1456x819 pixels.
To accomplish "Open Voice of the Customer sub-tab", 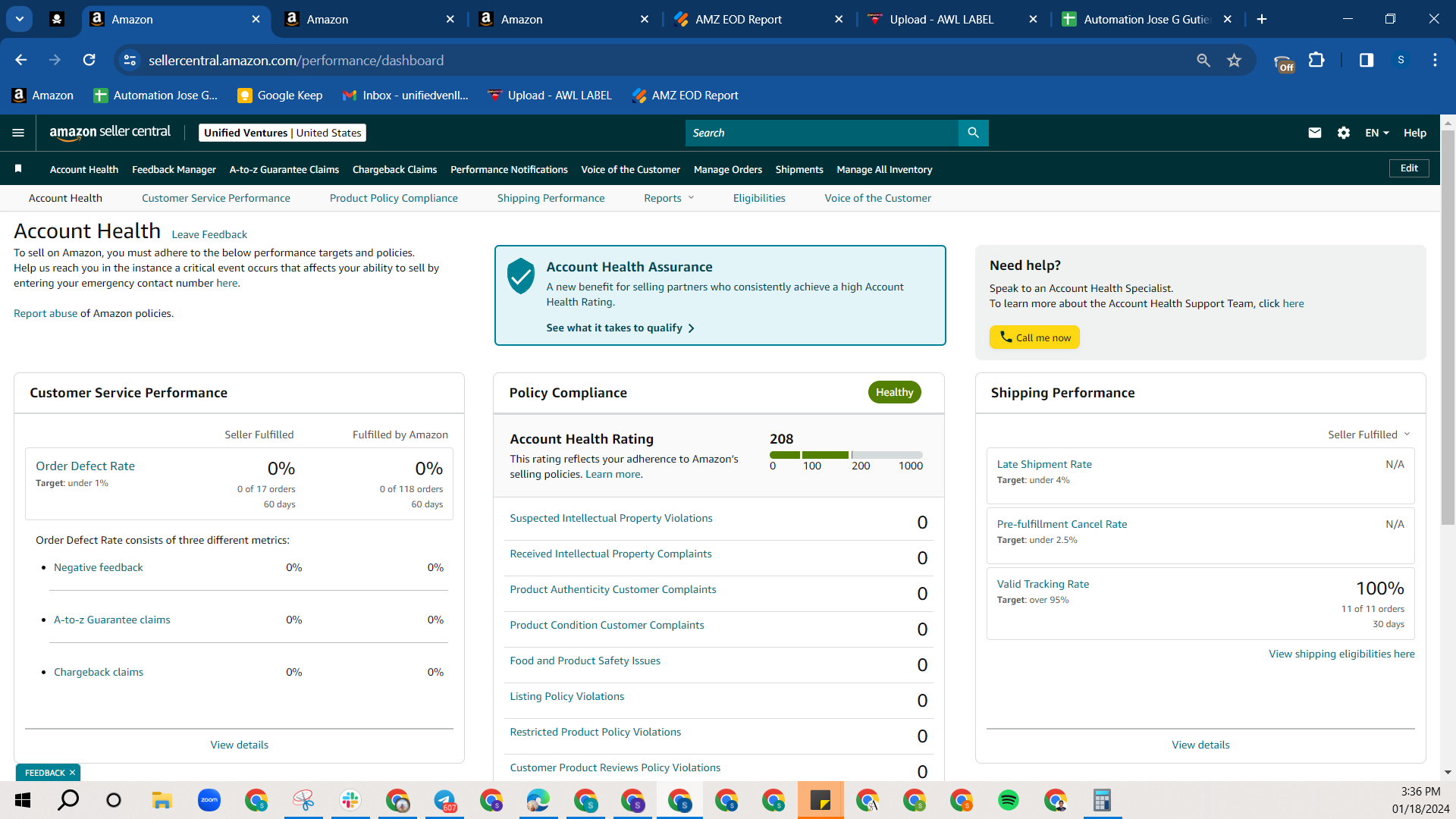I will pyautogui.click(x=877, y=198).
